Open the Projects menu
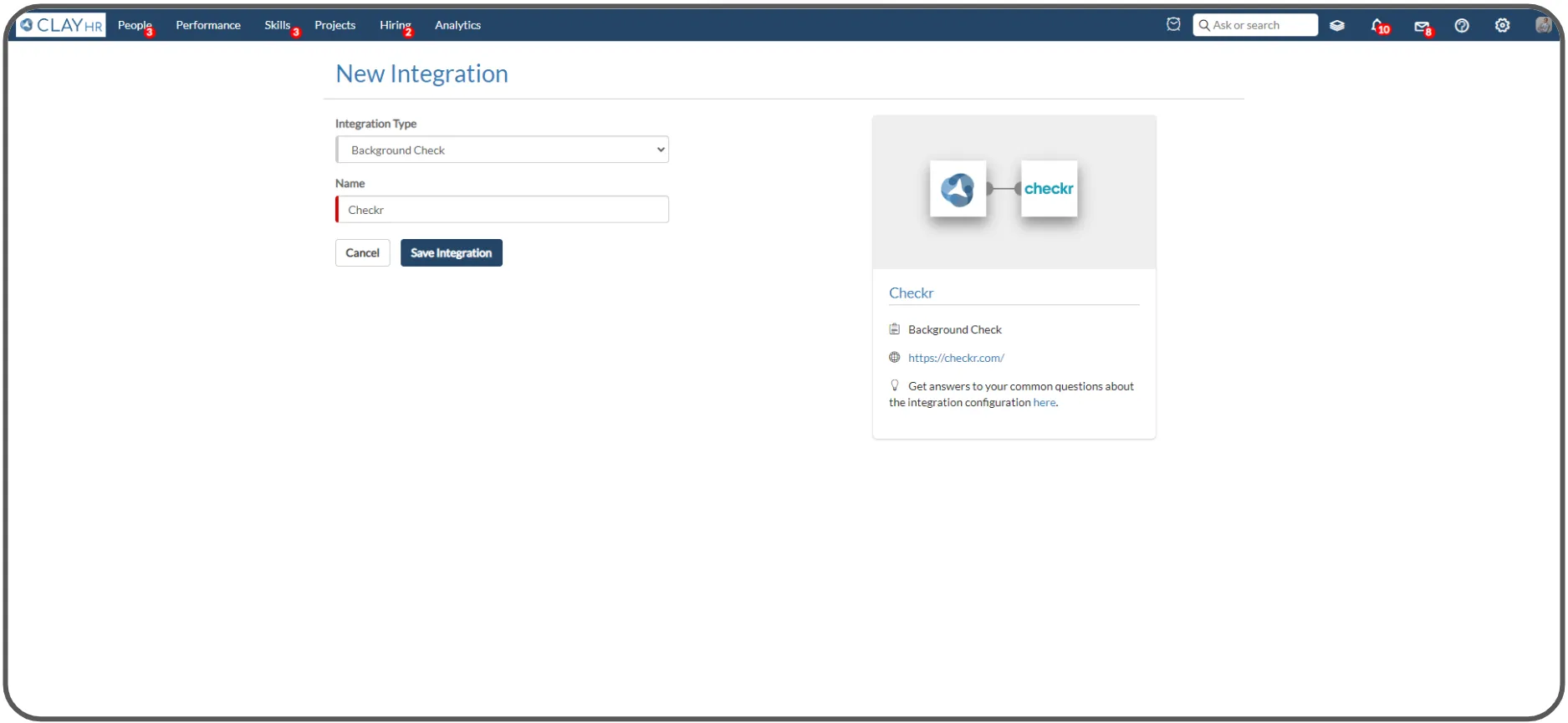The image size is (1568, 723). coord(335,25)
